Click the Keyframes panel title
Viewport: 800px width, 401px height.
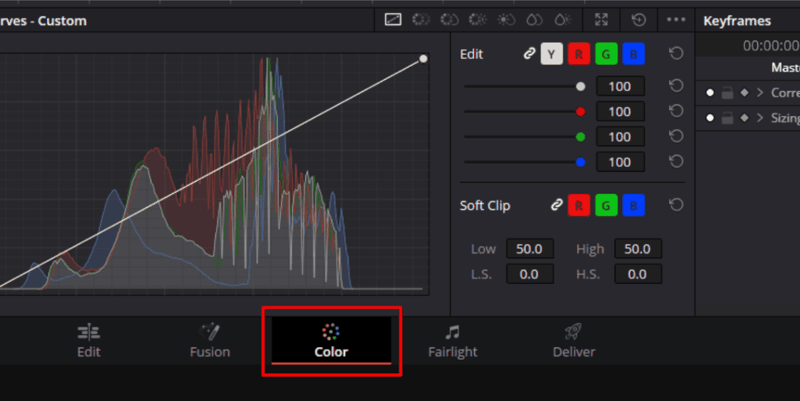coord(737,21)
